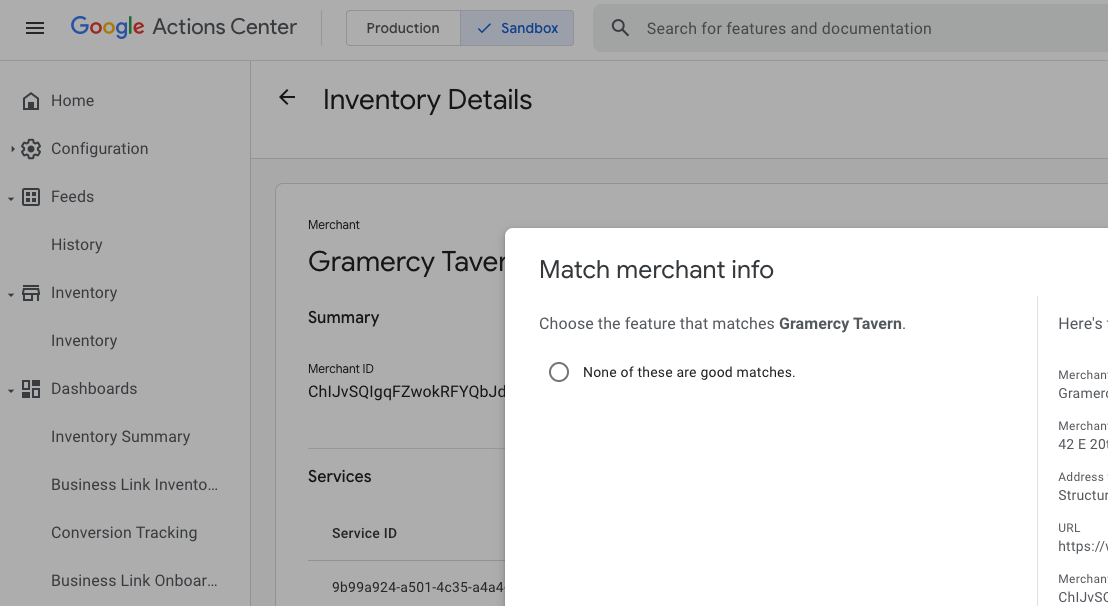Image resolution: width=1108 pixels, height=606 pixels.
Task: Click the Sandbox checkmark icon
Action: [x=484, y=28]
